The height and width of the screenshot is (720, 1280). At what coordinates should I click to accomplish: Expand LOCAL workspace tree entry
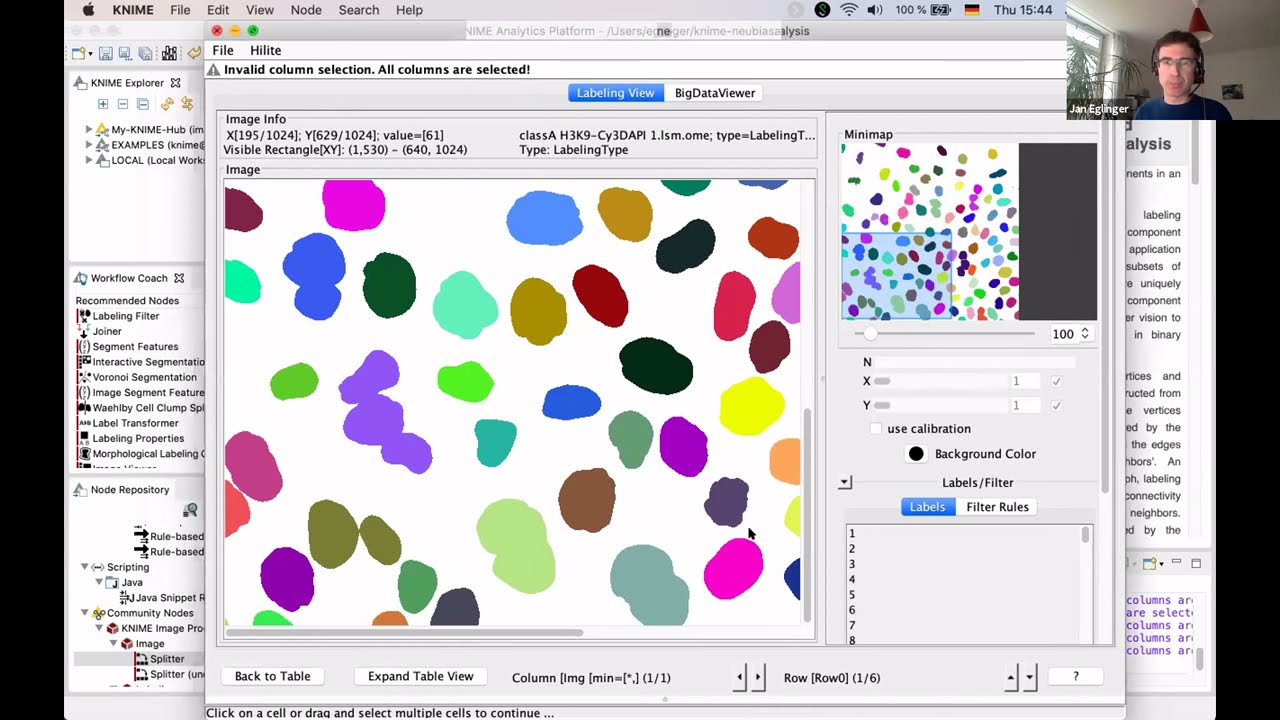click(89, 160)
